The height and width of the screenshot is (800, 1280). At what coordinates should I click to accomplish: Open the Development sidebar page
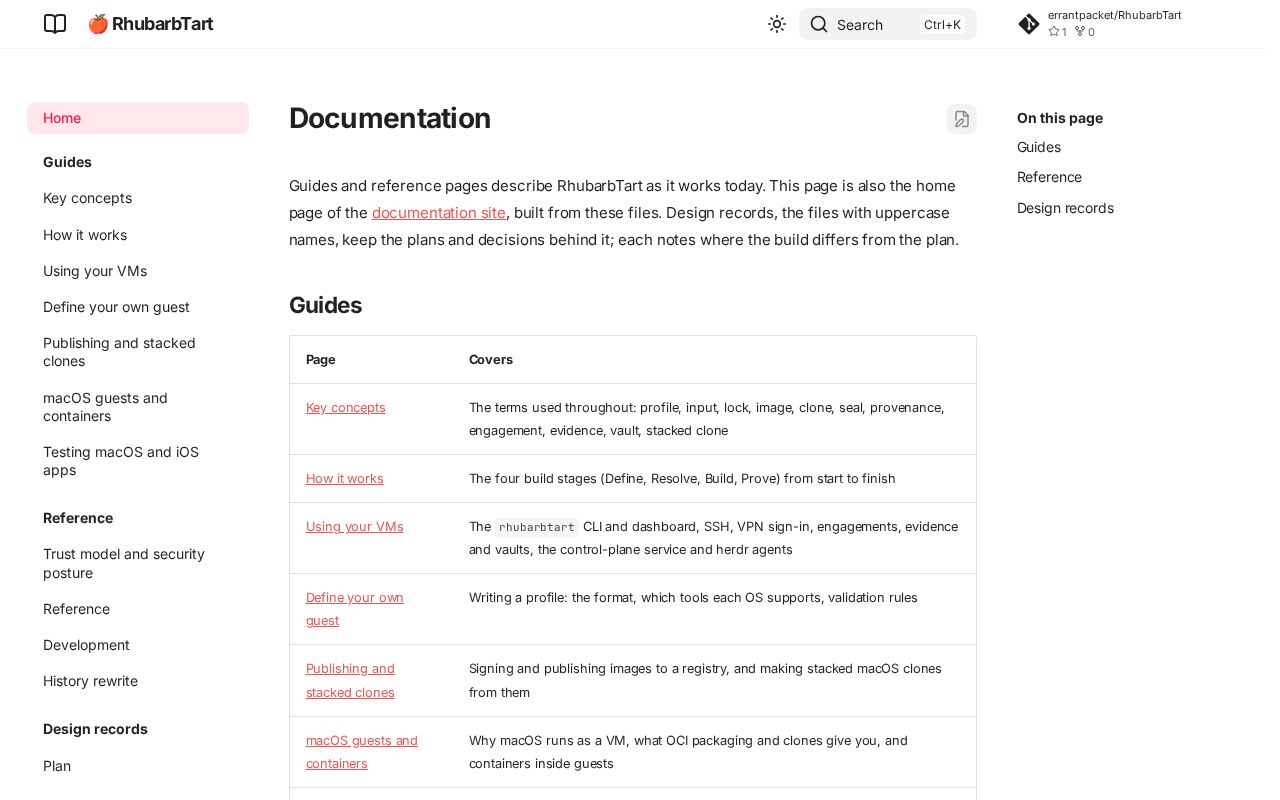click(x=86, y=645)
